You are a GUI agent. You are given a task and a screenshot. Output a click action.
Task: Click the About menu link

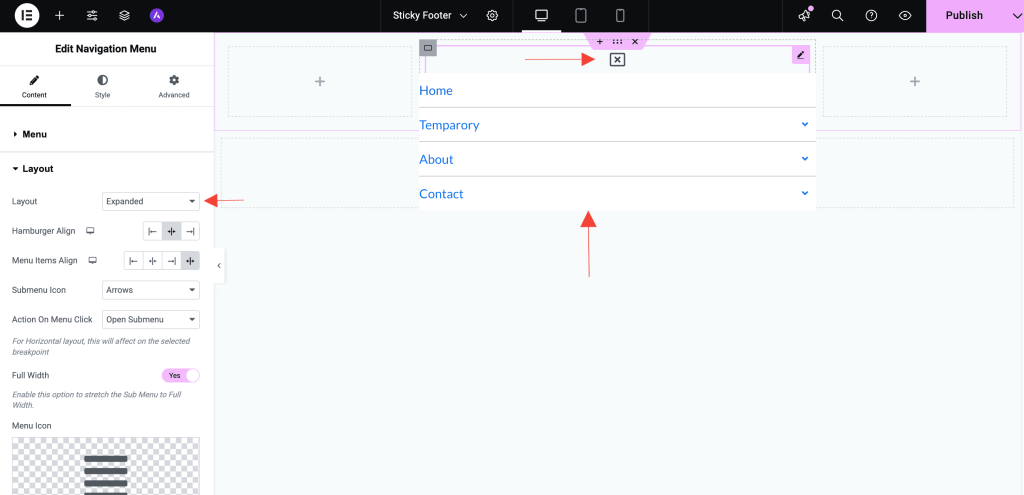point(436,160)
